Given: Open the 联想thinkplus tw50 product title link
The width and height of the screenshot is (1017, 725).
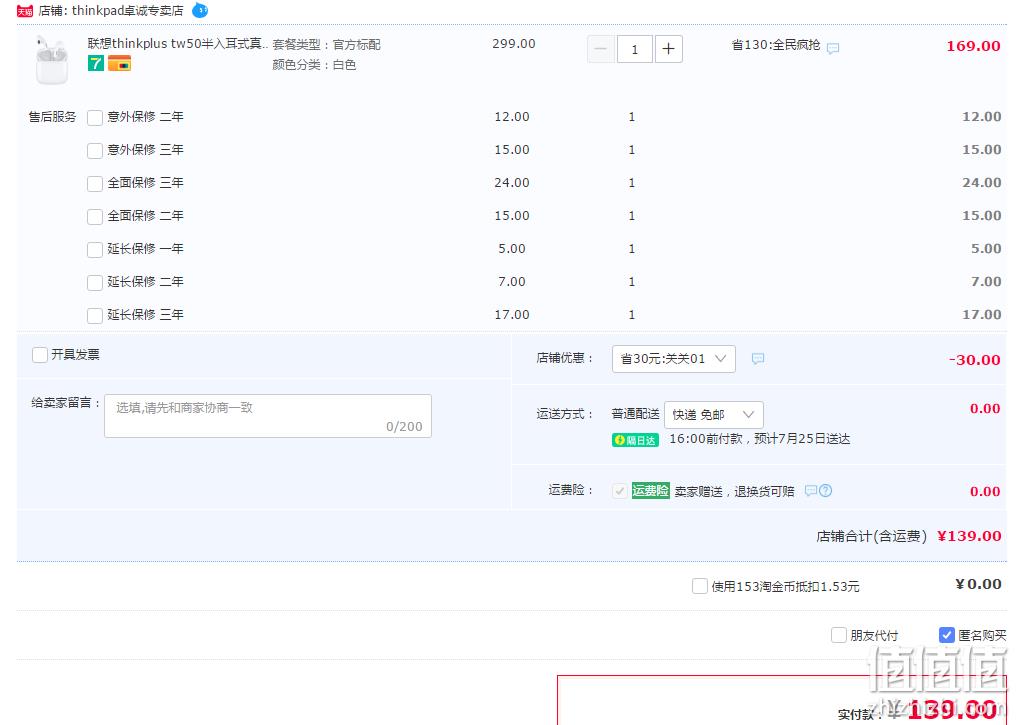Looking at the screenshot, I should (178, 43).
